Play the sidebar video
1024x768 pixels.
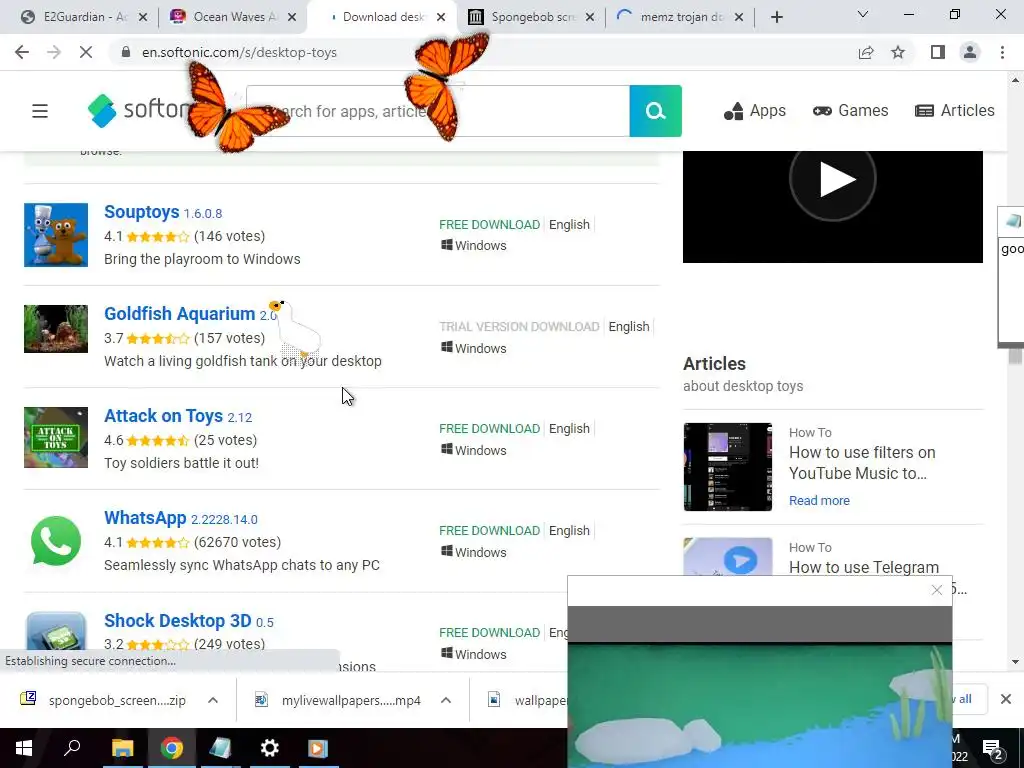833,180
